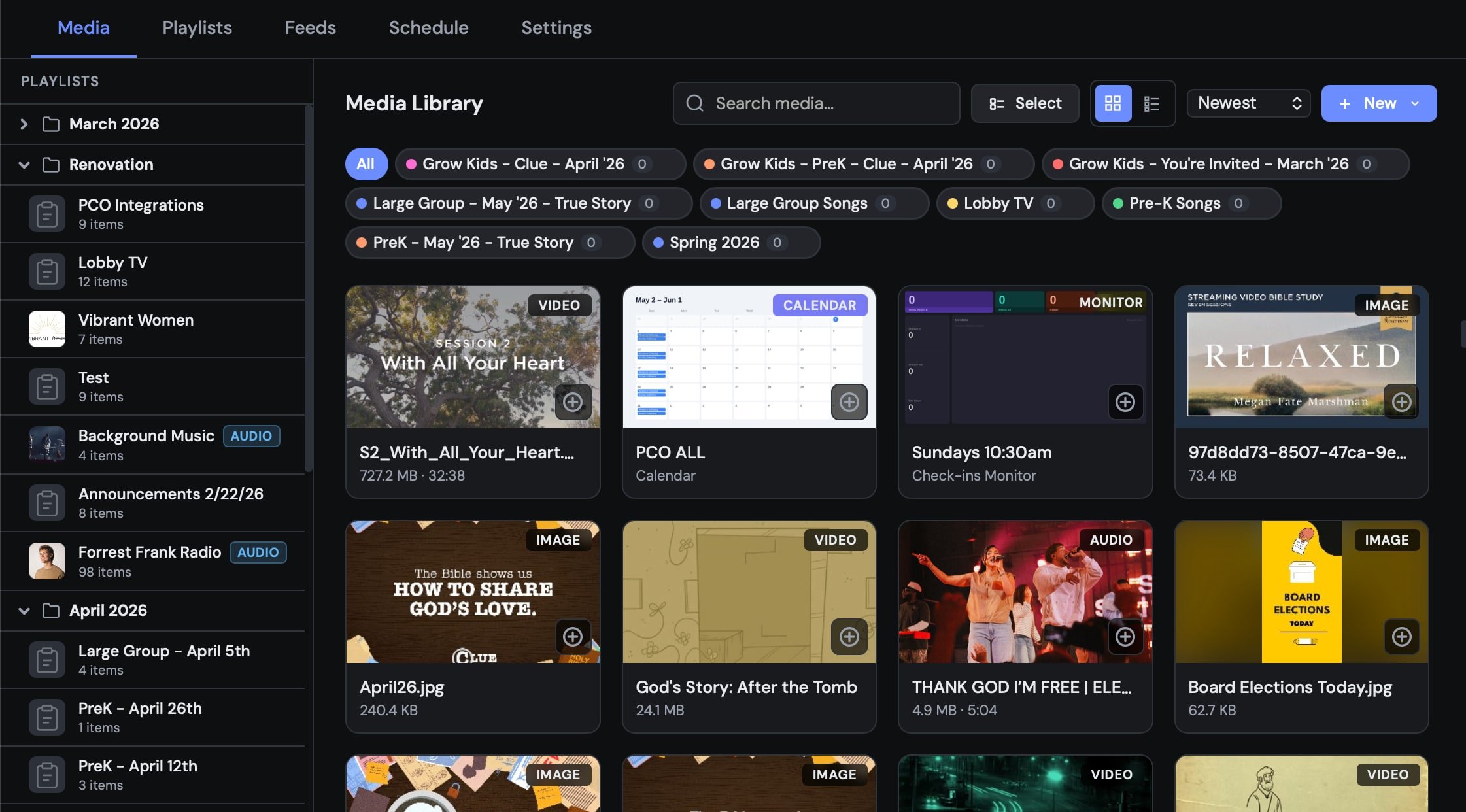The width and height of the screenshot is (1466, 812).
Task: Filter by Grow Kids - You're Invited - March '26
Action: coord(1225,164)
